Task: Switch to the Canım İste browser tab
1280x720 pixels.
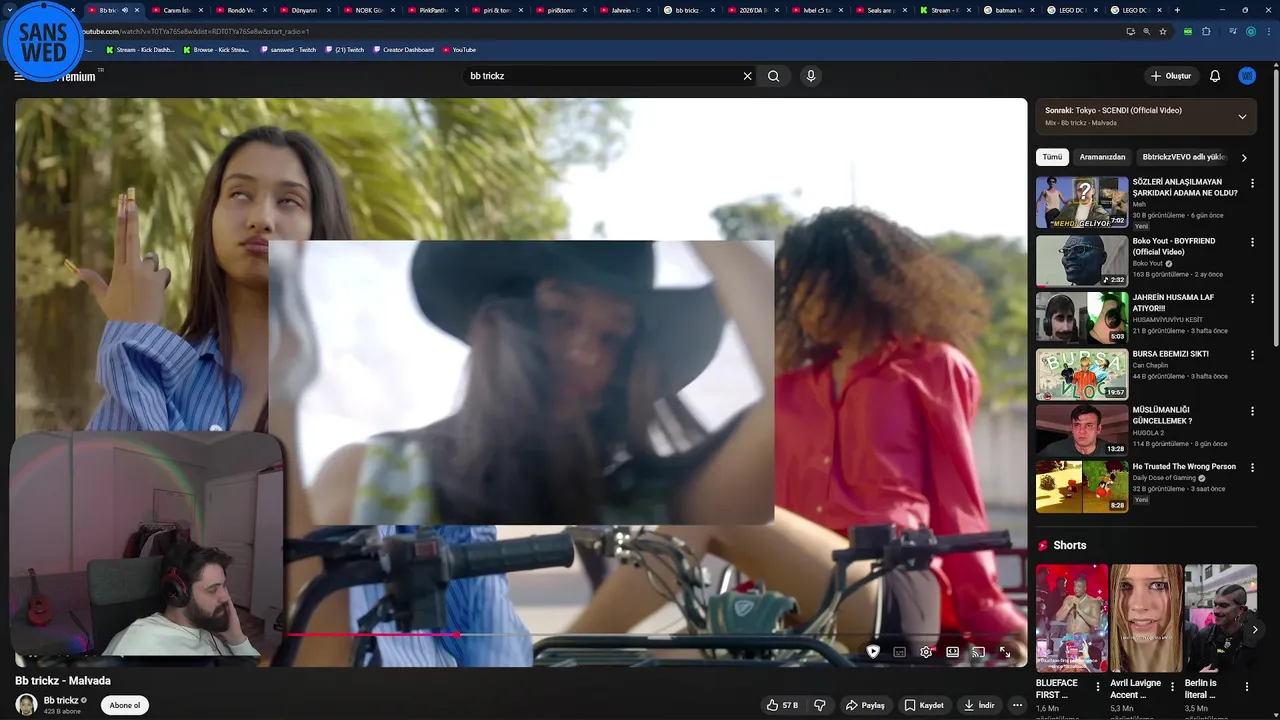Action: [x=176, y=10]
